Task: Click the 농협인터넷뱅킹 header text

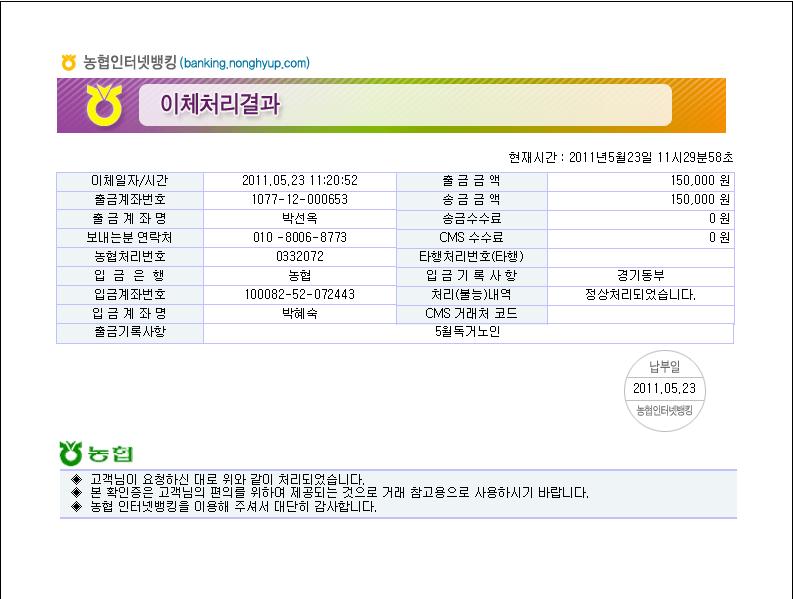Action: (x=129, y=62)
